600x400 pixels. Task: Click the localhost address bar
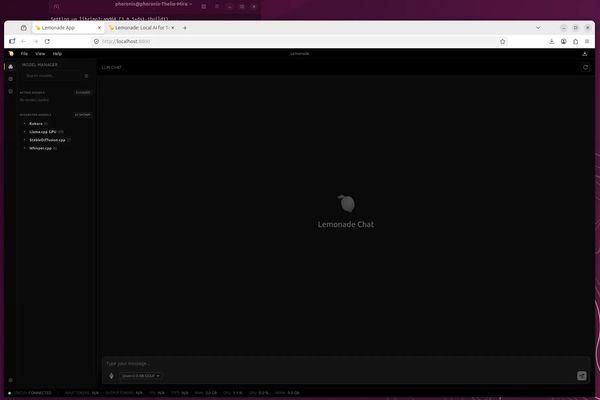[x=298, y=41]
